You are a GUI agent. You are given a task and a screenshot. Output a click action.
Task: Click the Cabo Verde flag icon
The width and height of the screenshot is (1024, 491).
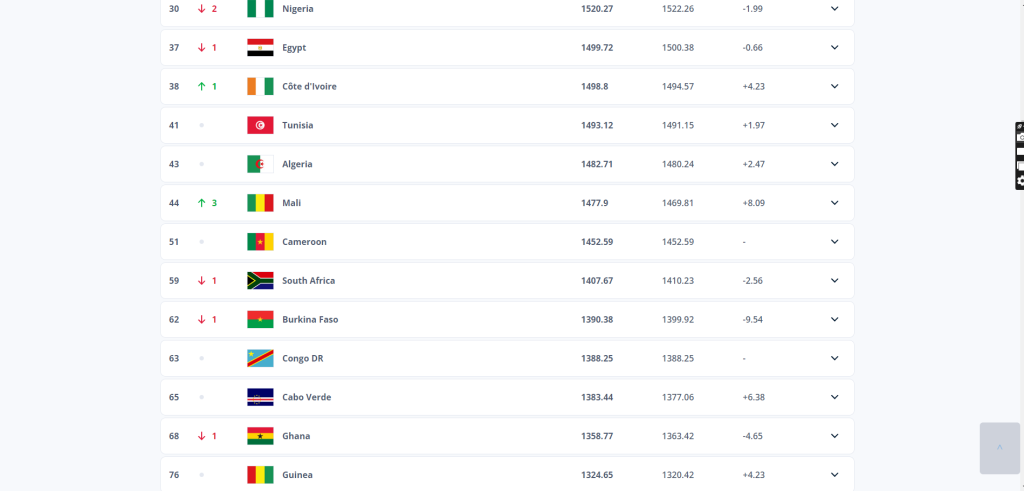(260, 397)
